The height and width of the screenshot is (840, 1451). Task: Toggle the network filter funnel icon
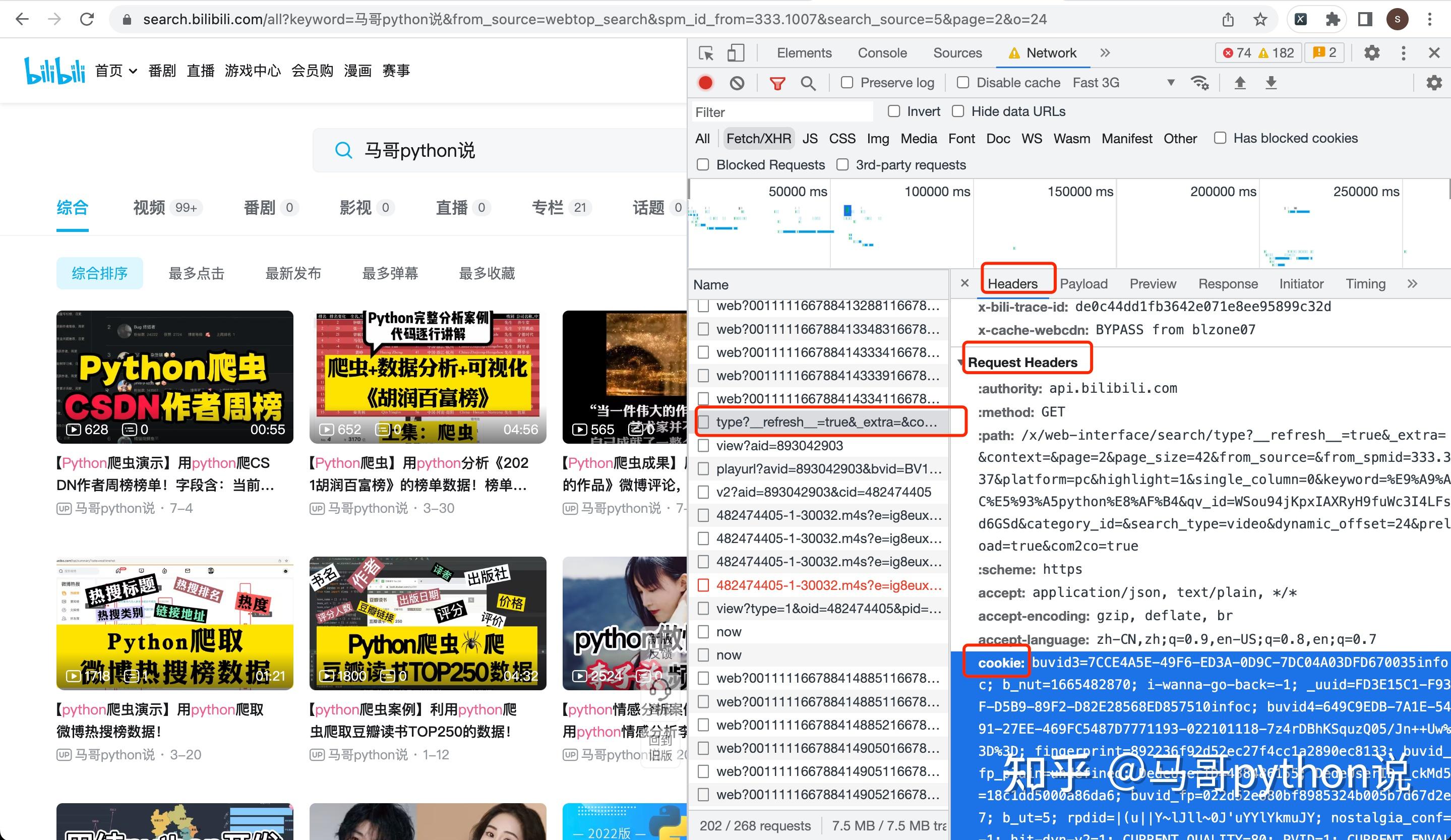(x=777, y=84)
